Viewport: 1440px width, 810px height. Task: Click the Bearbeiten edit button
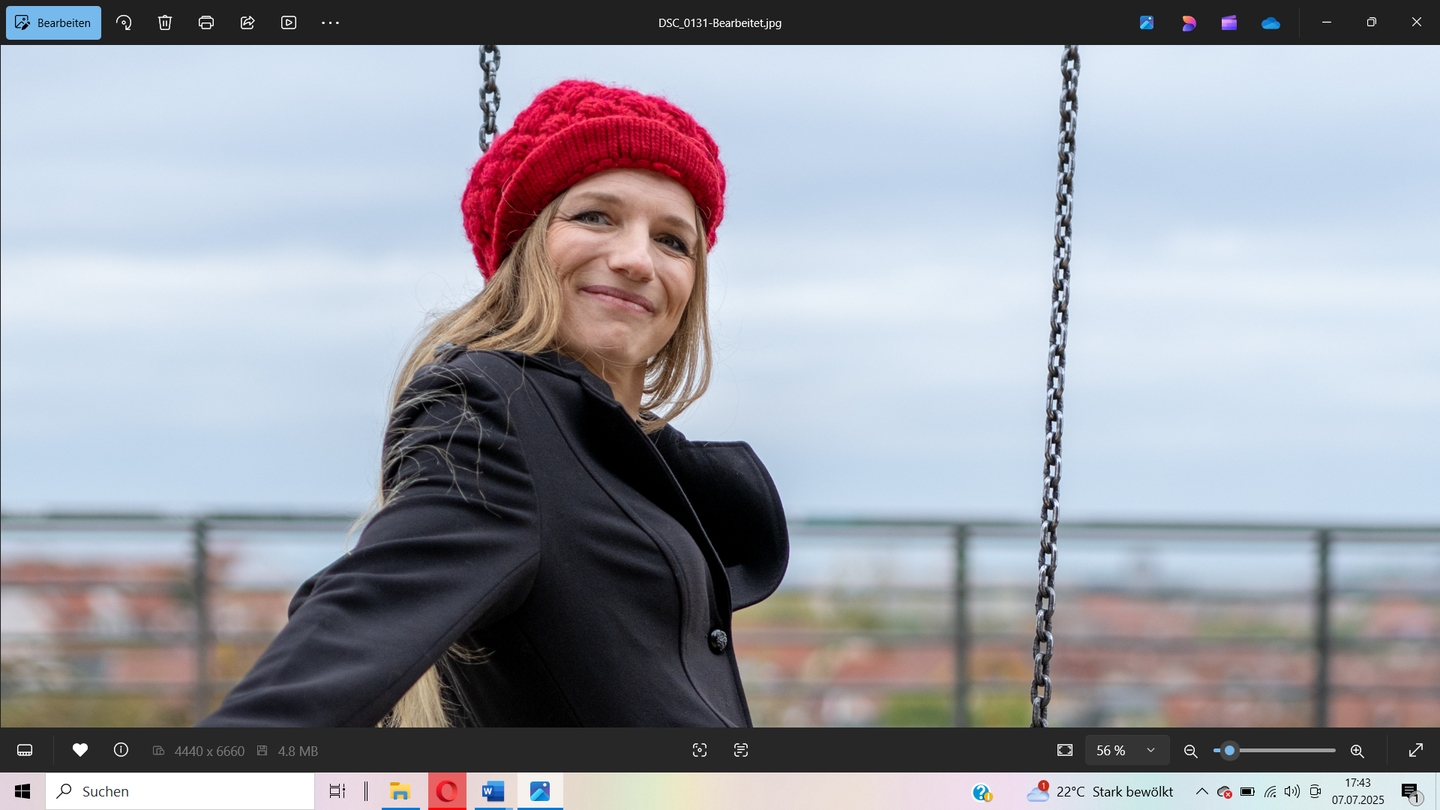click(54, 23)
